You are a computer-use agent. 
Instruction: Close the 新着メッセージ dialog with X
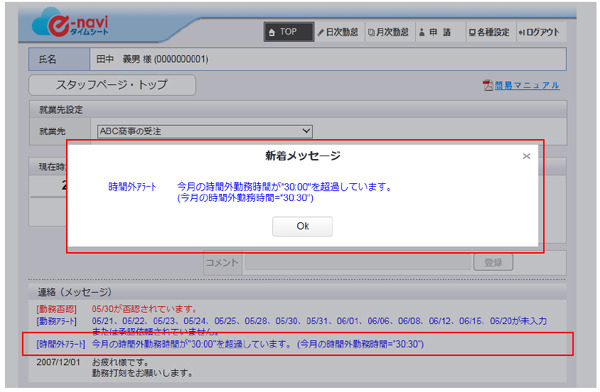pyautogui.click(x=527, y=156)
